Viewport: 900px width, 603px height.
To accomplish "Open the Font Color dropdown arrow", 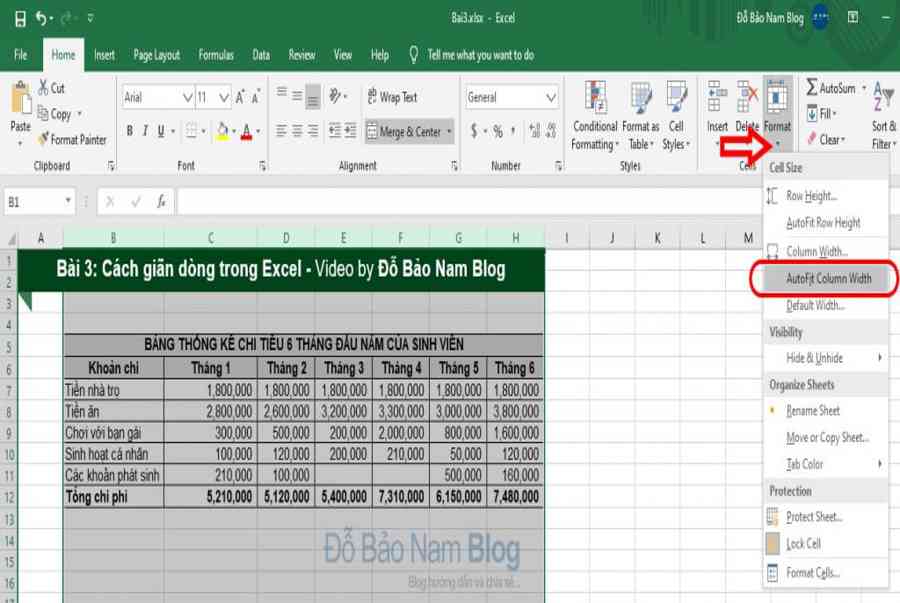I will click(258, 131).
